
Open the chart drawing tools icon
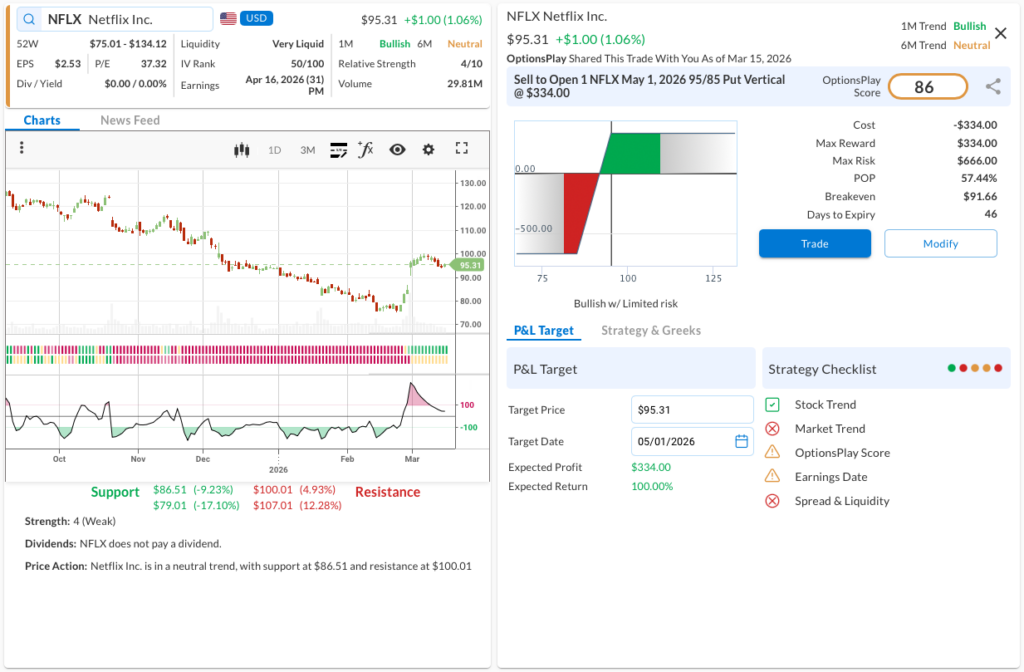click(338, 150)
